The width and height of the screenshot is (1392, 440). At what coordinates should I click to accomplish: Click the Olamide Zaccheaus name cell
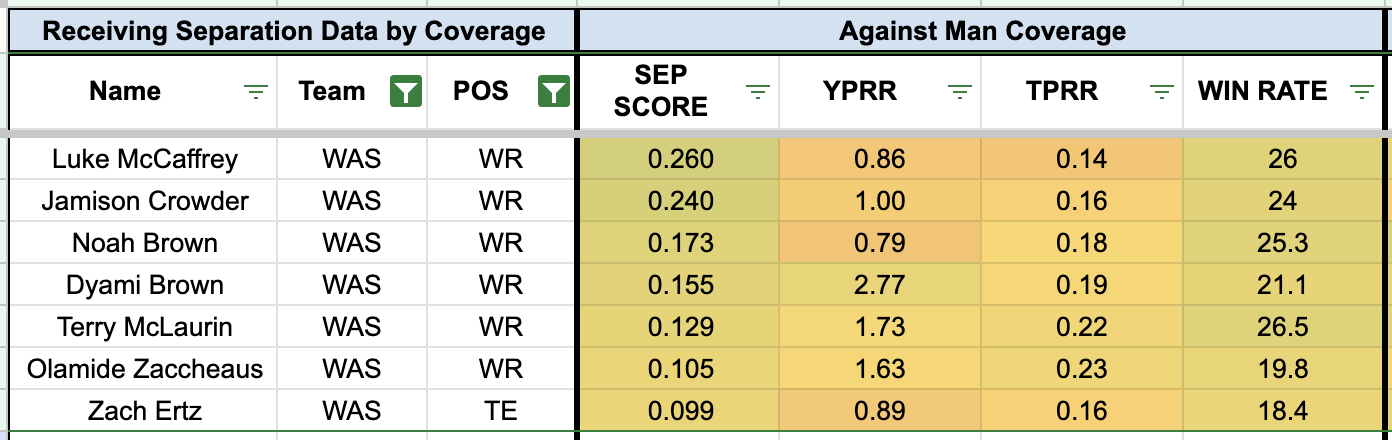point(145,369)
